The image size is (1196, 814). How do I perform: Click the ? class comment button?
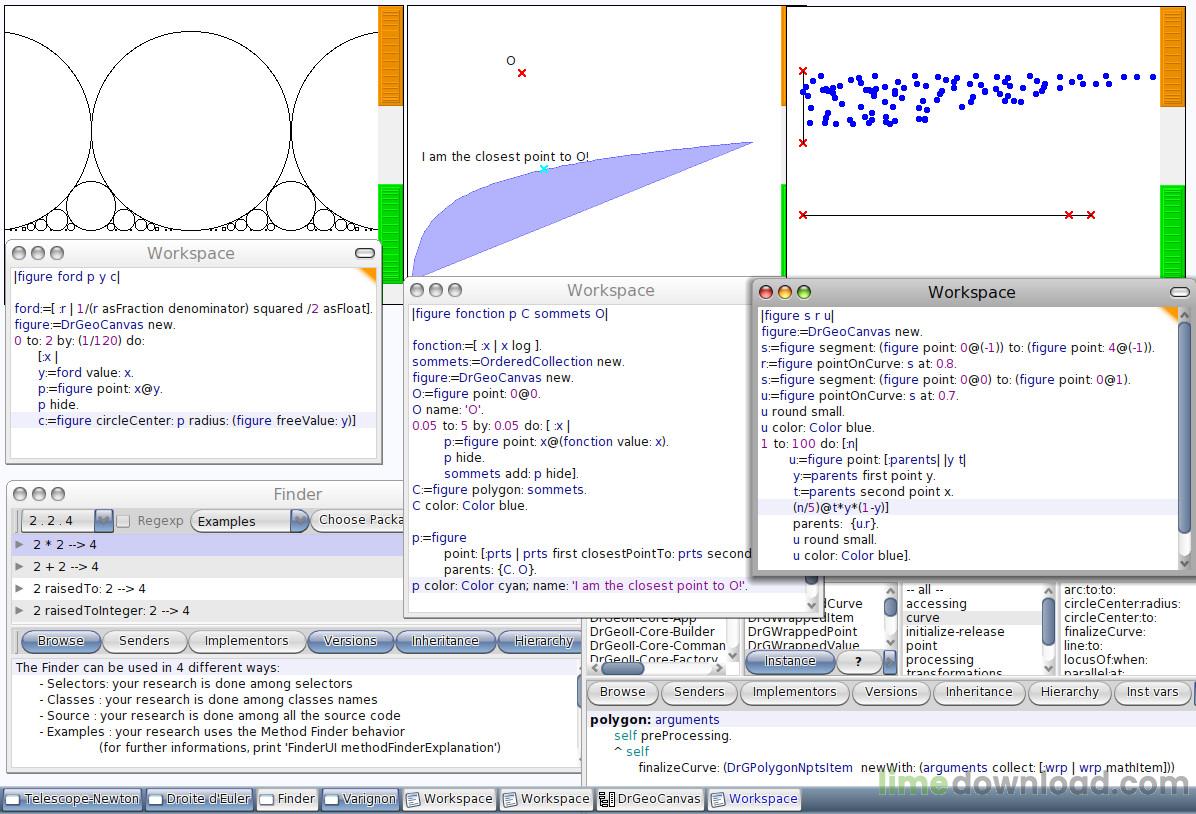(858, 661)
